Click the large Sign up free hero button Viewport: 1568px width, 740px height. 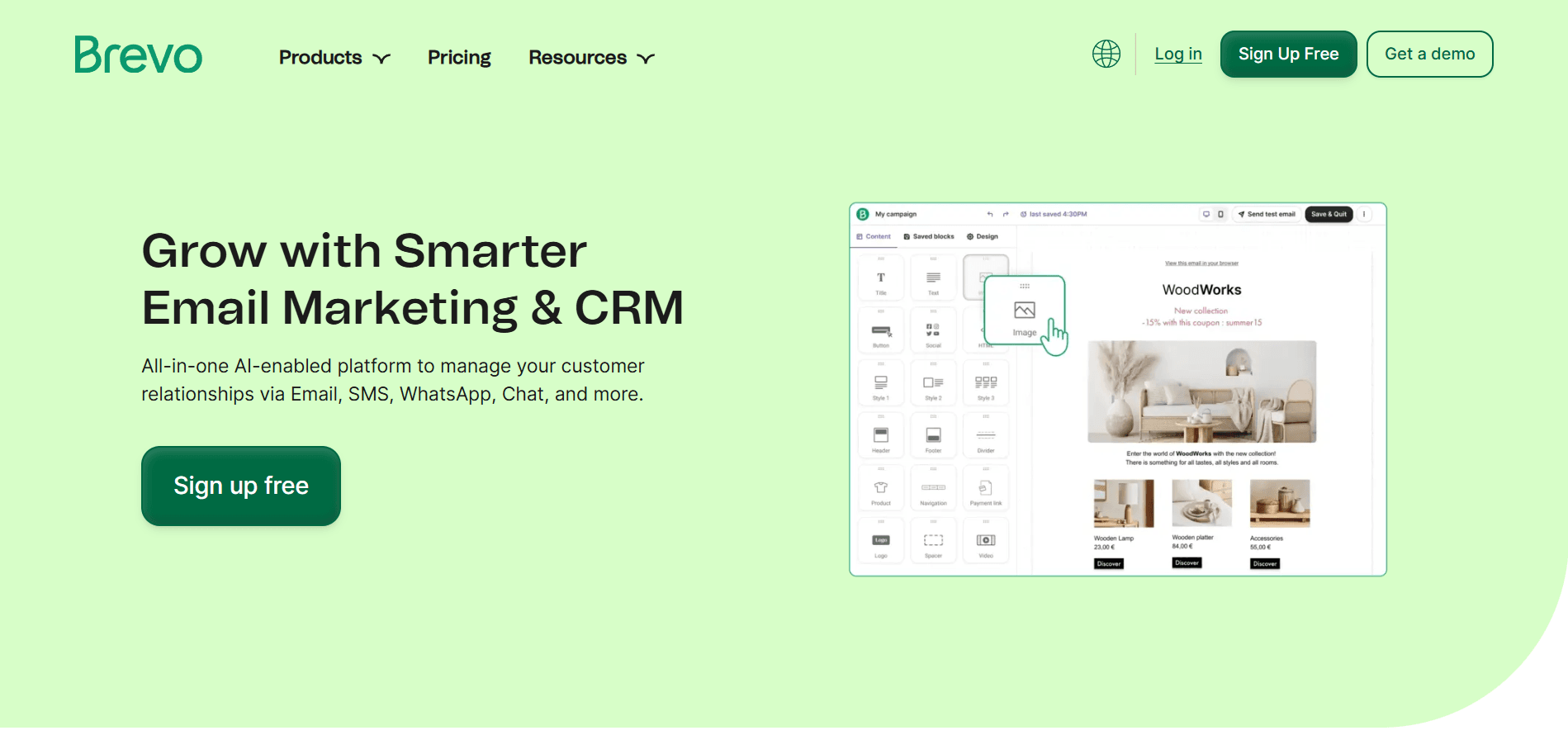pos(241,486)
